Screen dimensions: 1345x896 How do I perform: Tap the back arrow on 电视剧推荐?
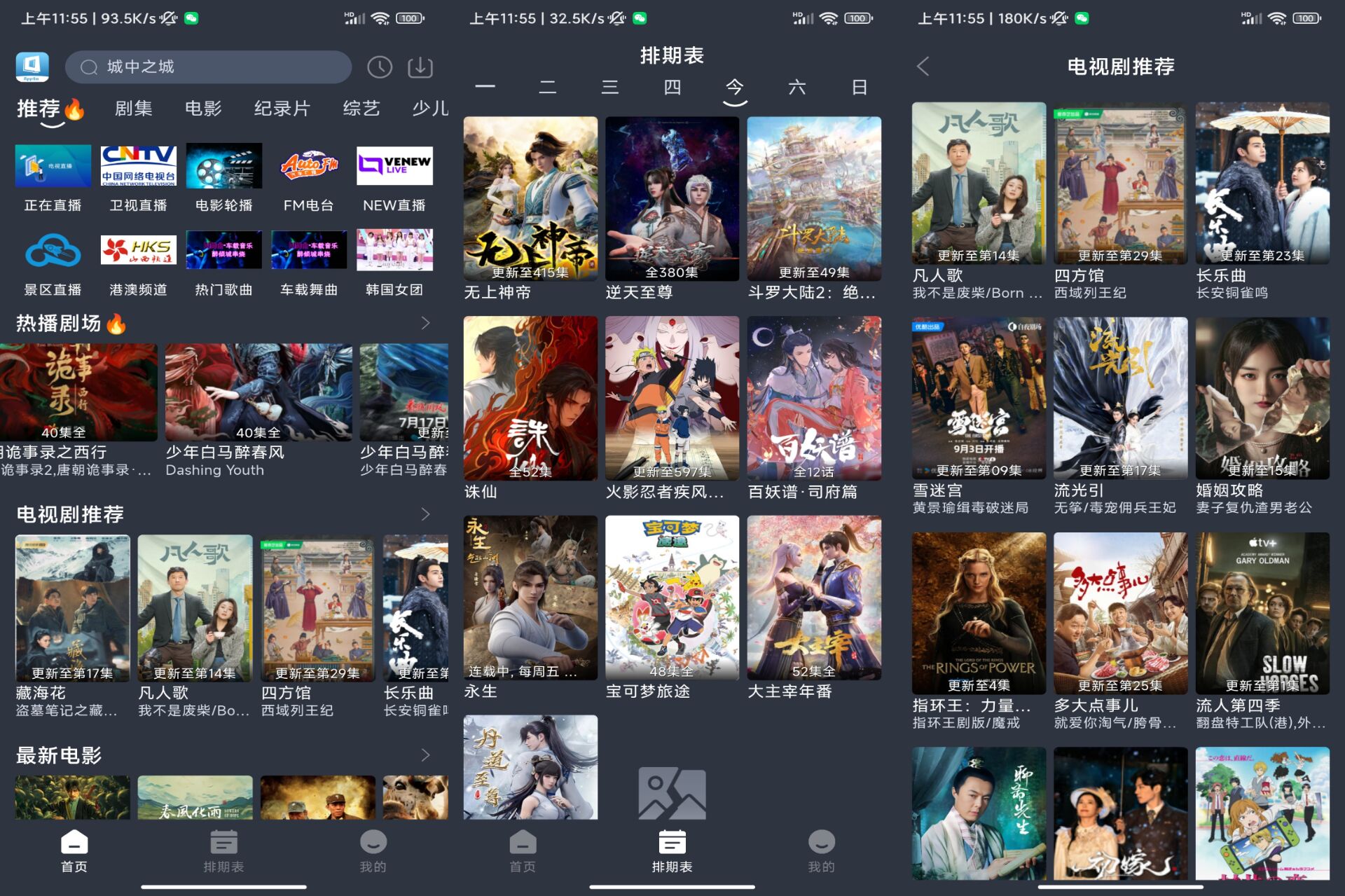pyautogui.click(x=923, y=67)
